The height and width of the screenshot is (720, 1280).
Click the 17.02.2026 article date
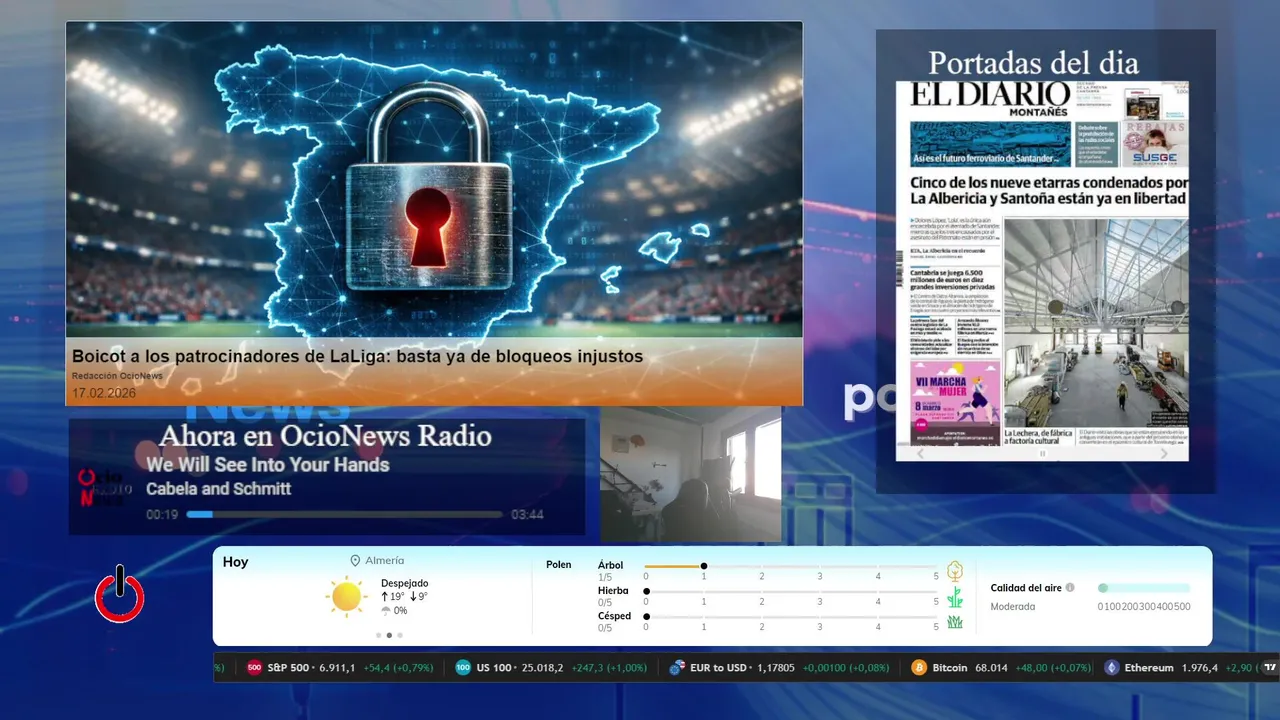tap(104, 393)
